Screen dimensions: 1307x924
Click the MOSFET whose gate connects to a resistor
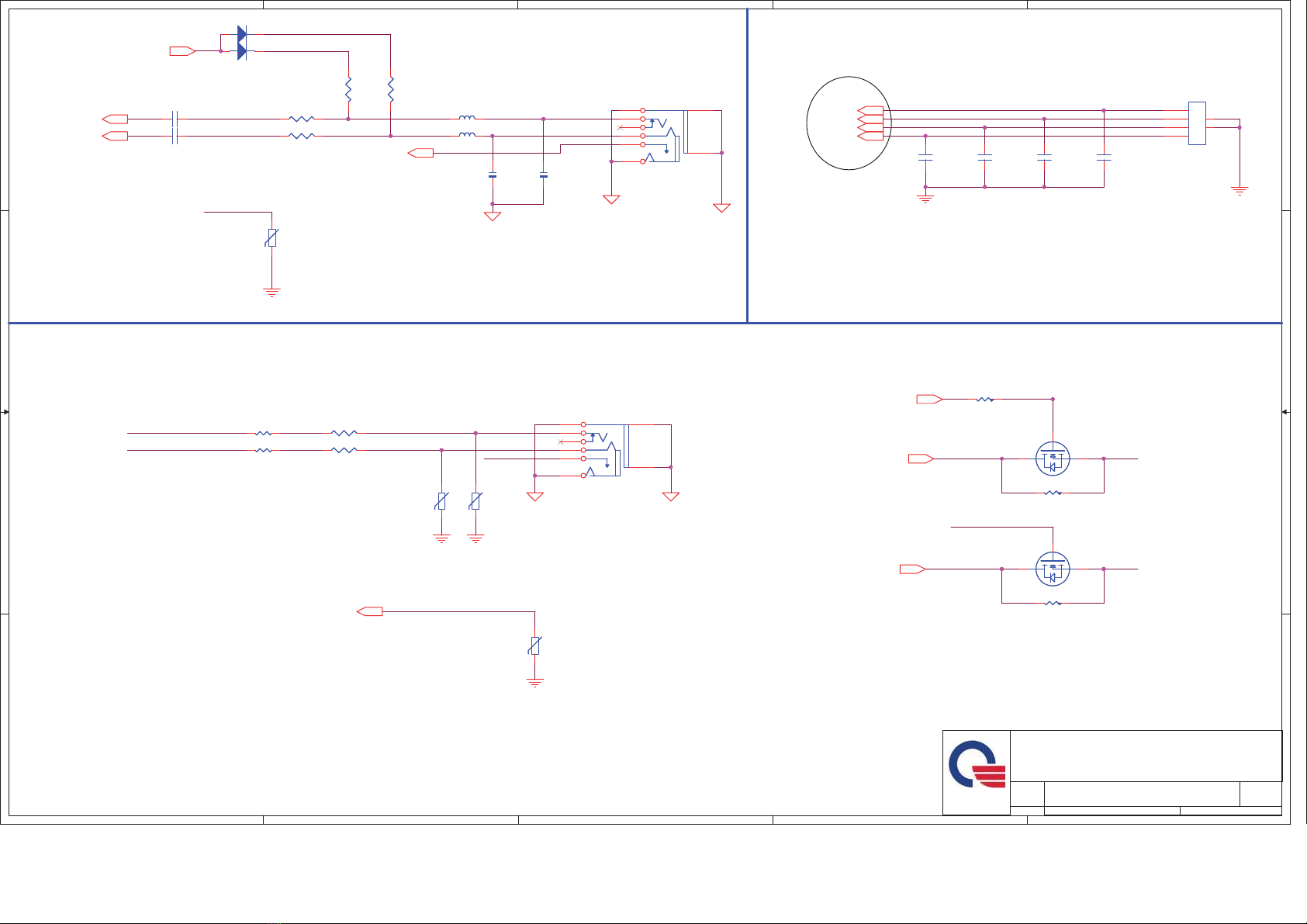(1053, 459)
